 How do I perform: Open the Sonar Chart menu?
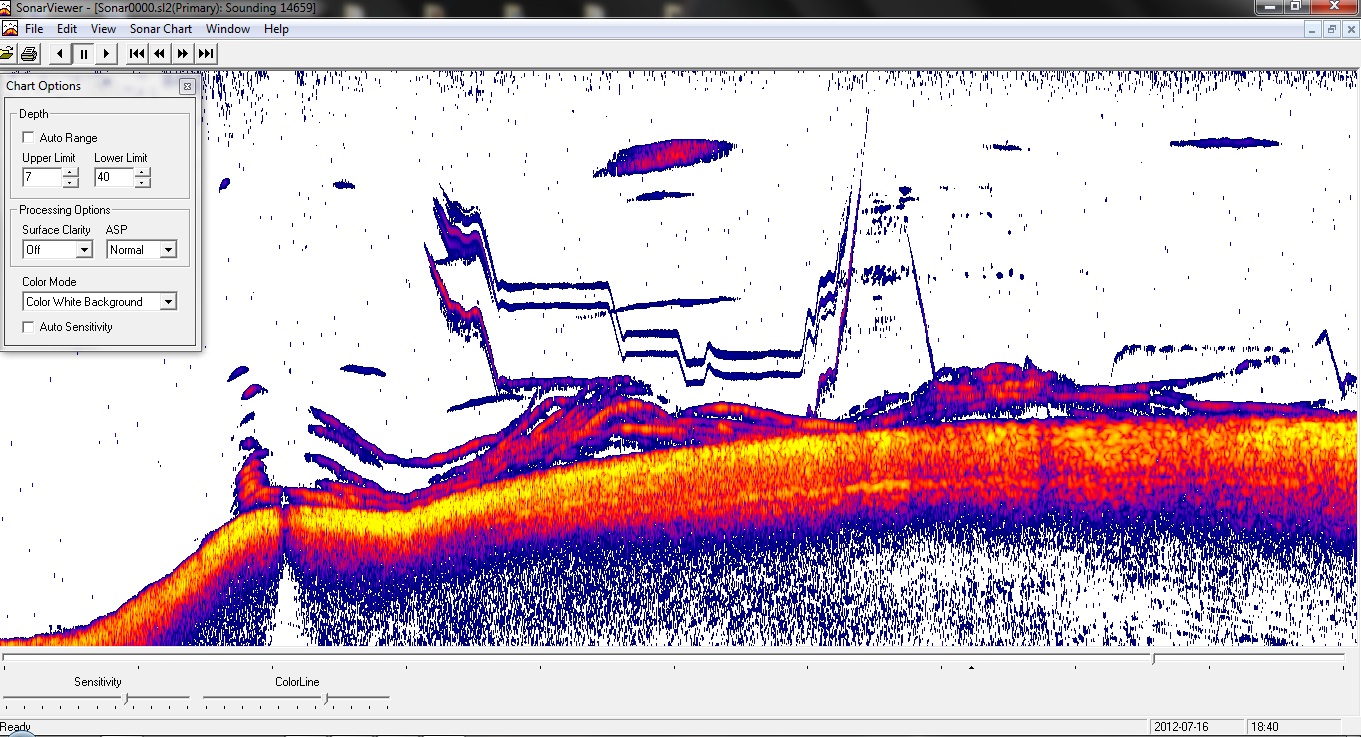tap(160, 29)
